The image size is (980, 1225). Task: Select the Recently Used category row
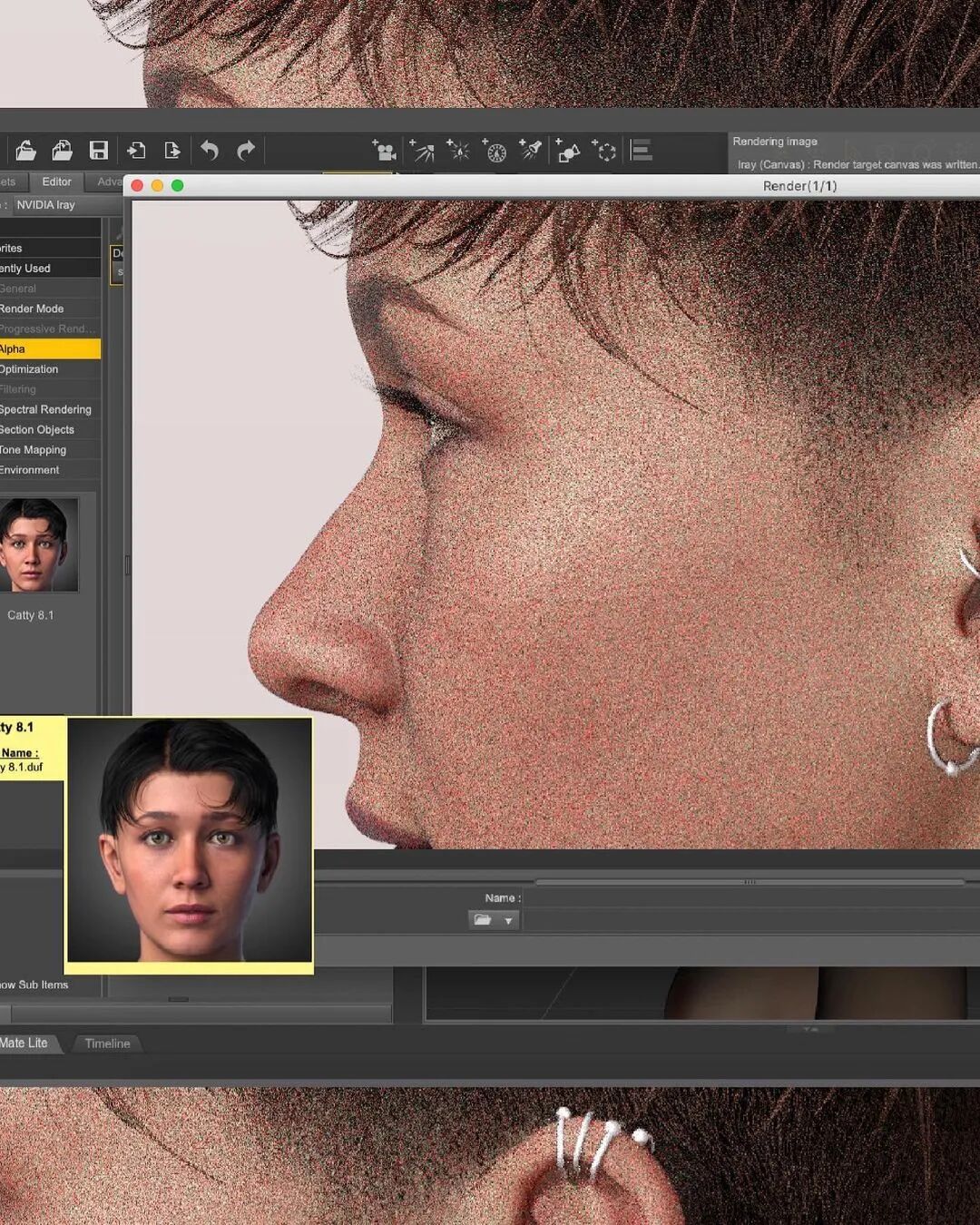[50, 269]
